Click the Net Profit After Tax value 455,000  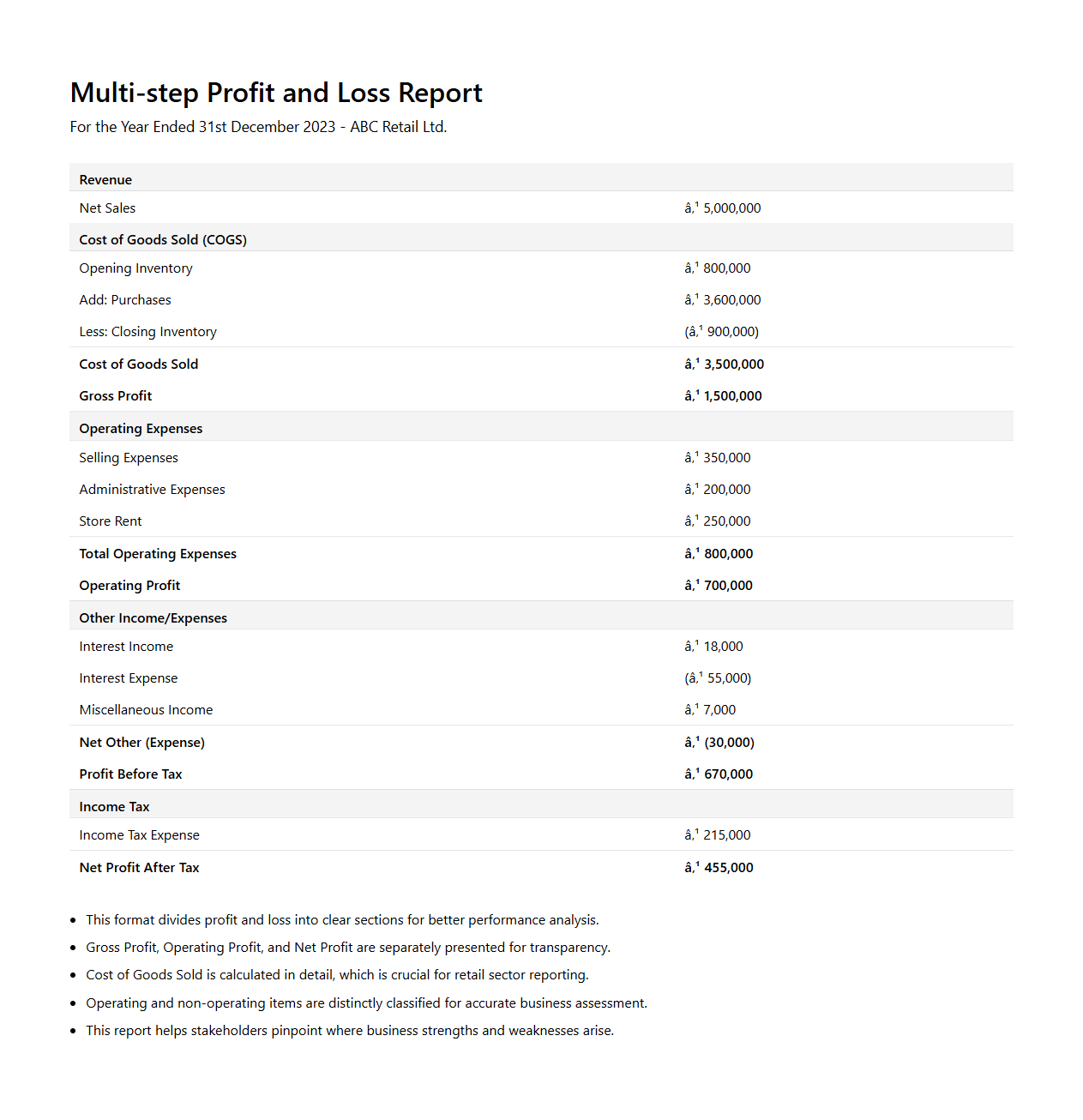(719, 868)
